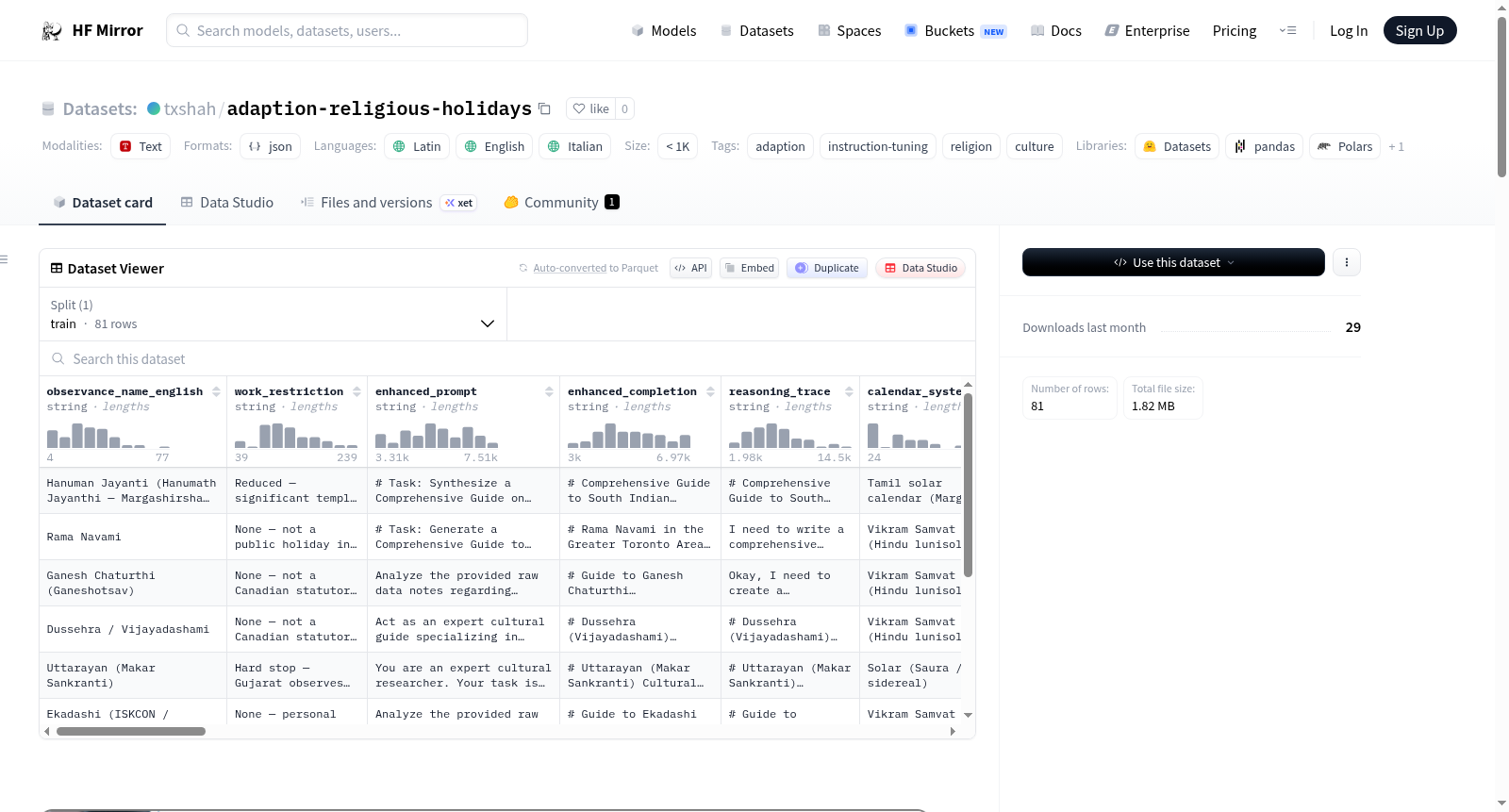The height and width of the screenshot is (812, 1509).
Task: Open the Embed button
Action: [751, 268]
